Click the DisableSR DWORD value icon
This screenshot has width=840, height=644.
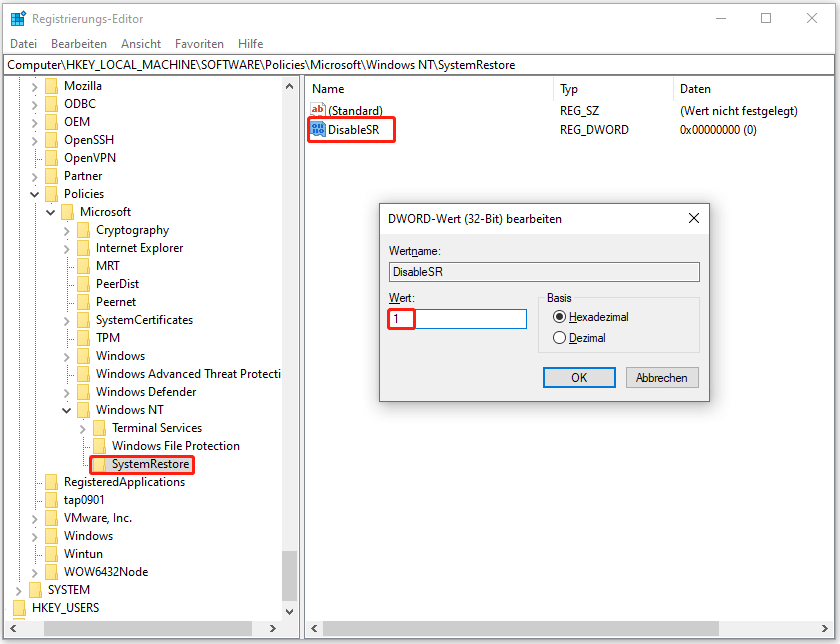tap(318, 129)
